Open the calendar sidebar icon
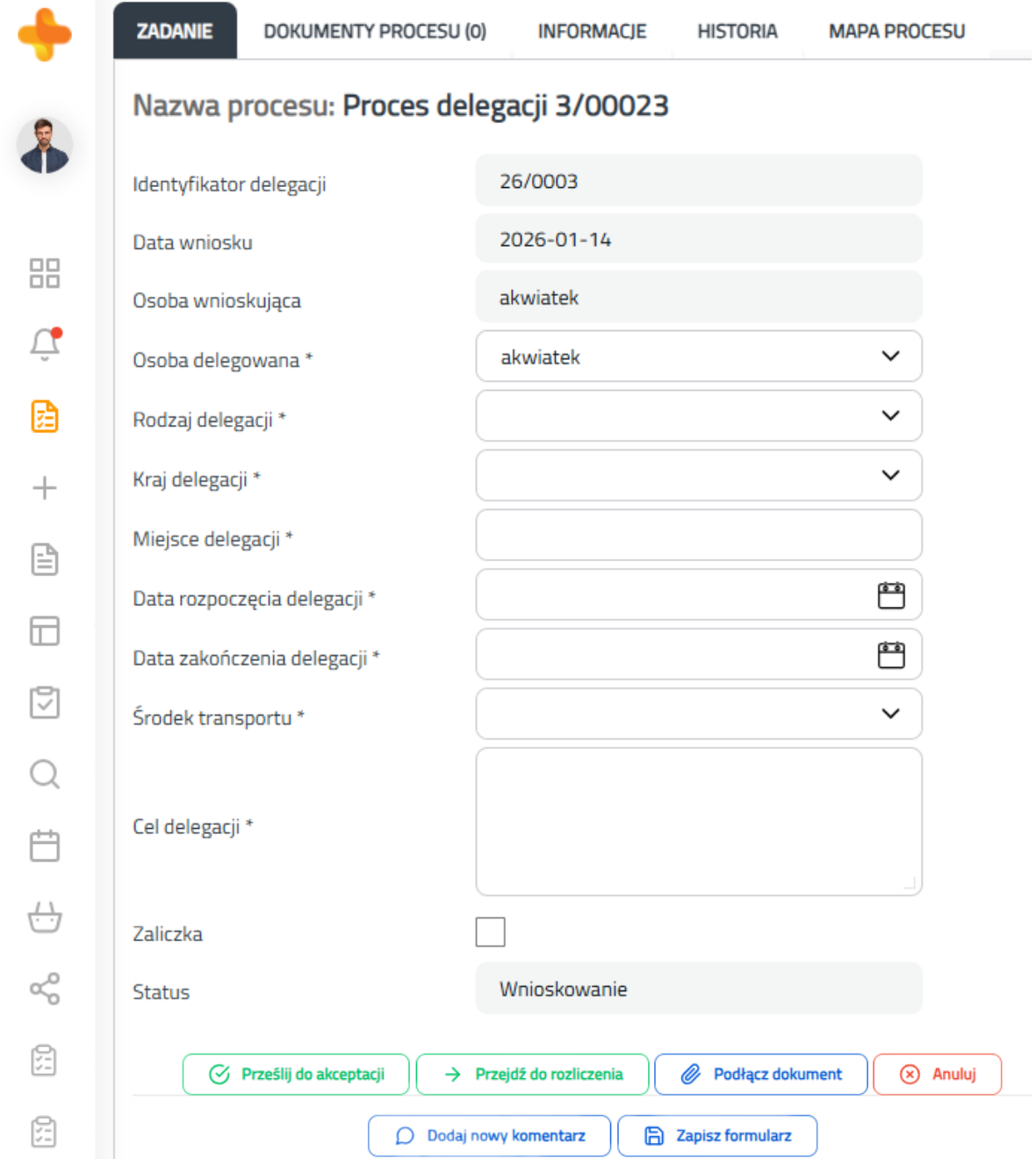Image resolution: width=1036 pixels, height=1159 pixels. pos(45,846)
